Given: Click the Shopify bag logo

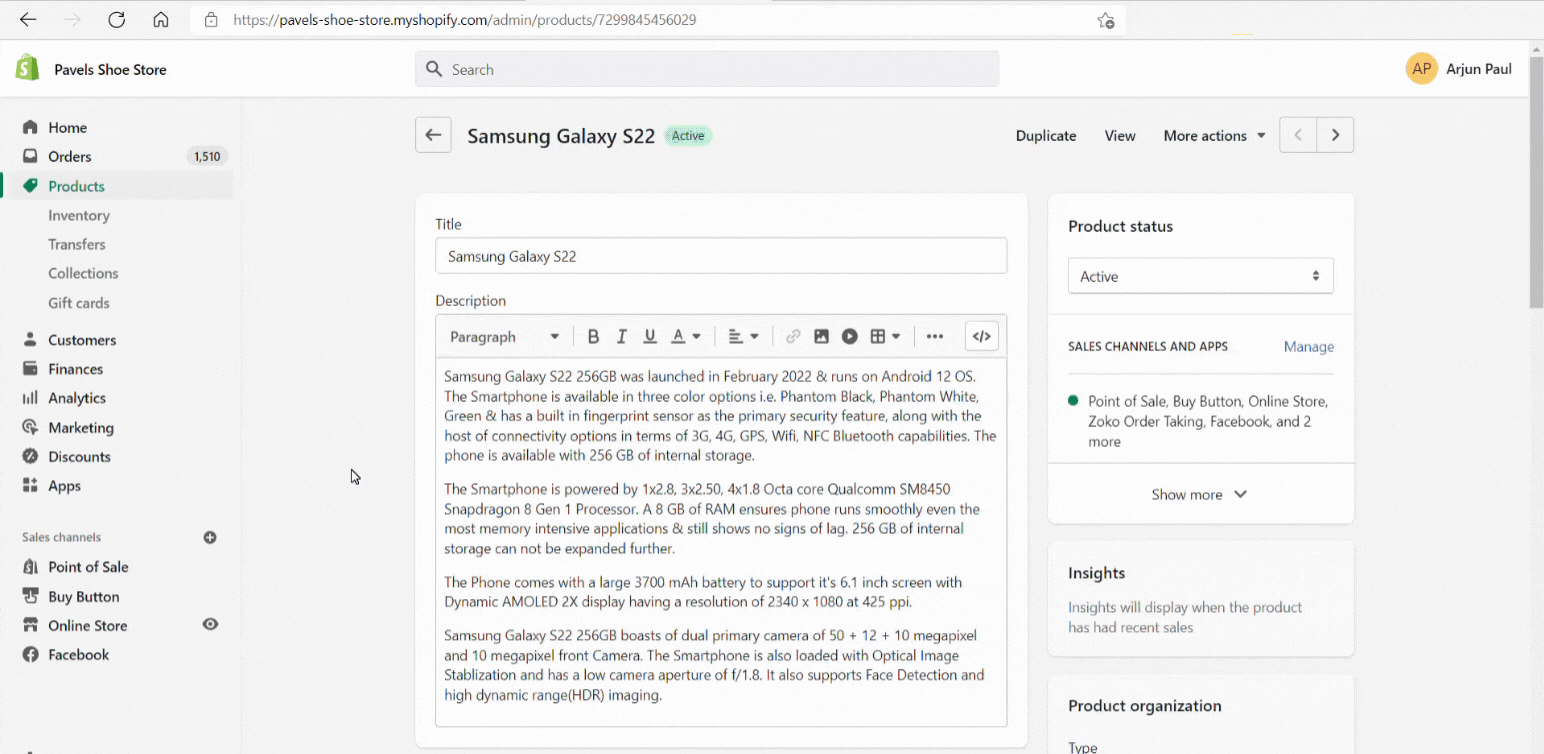Looking at the screenshot, I should pos(27,68).
